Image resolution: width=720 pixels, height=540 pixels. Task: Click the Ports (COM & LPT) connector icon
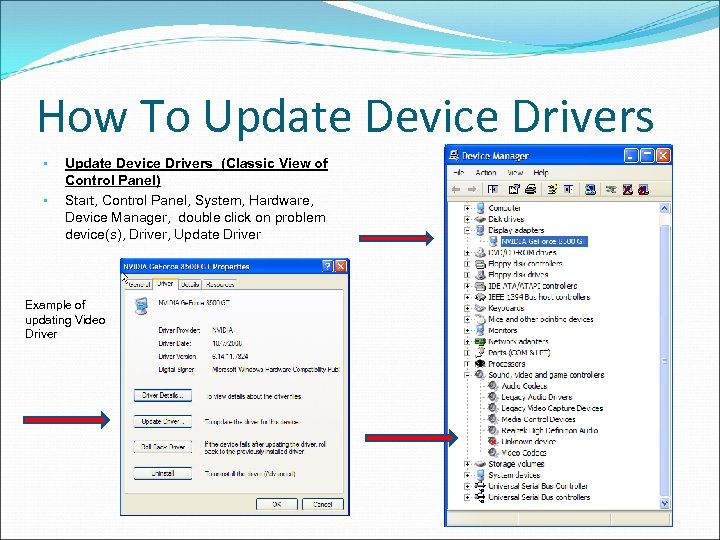(480, 352)
